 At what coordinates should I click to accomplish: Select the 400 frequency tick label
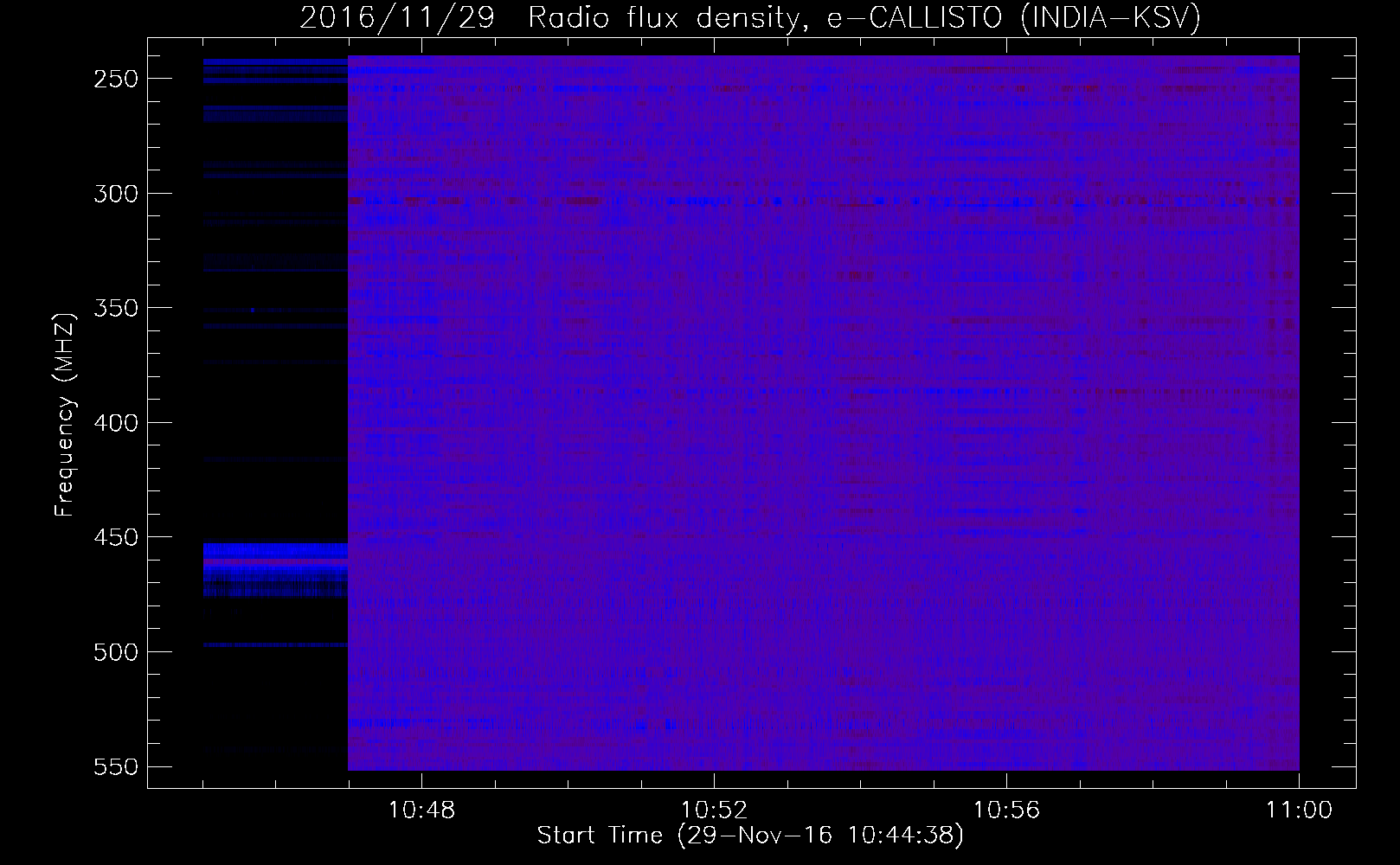(x=115, y=422)
